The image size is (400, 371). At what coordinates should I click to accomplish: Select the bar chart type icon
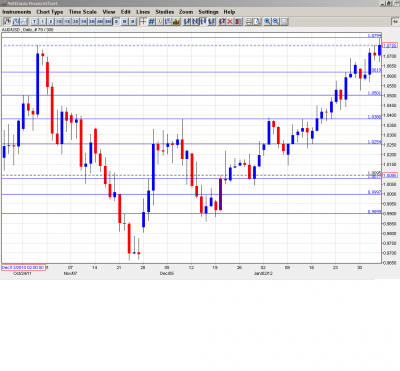16,22
